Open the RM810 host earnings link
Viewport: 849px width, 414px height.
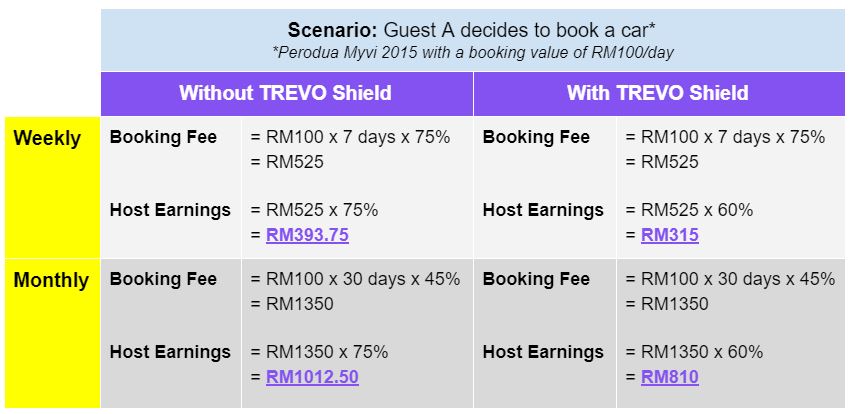670,377
